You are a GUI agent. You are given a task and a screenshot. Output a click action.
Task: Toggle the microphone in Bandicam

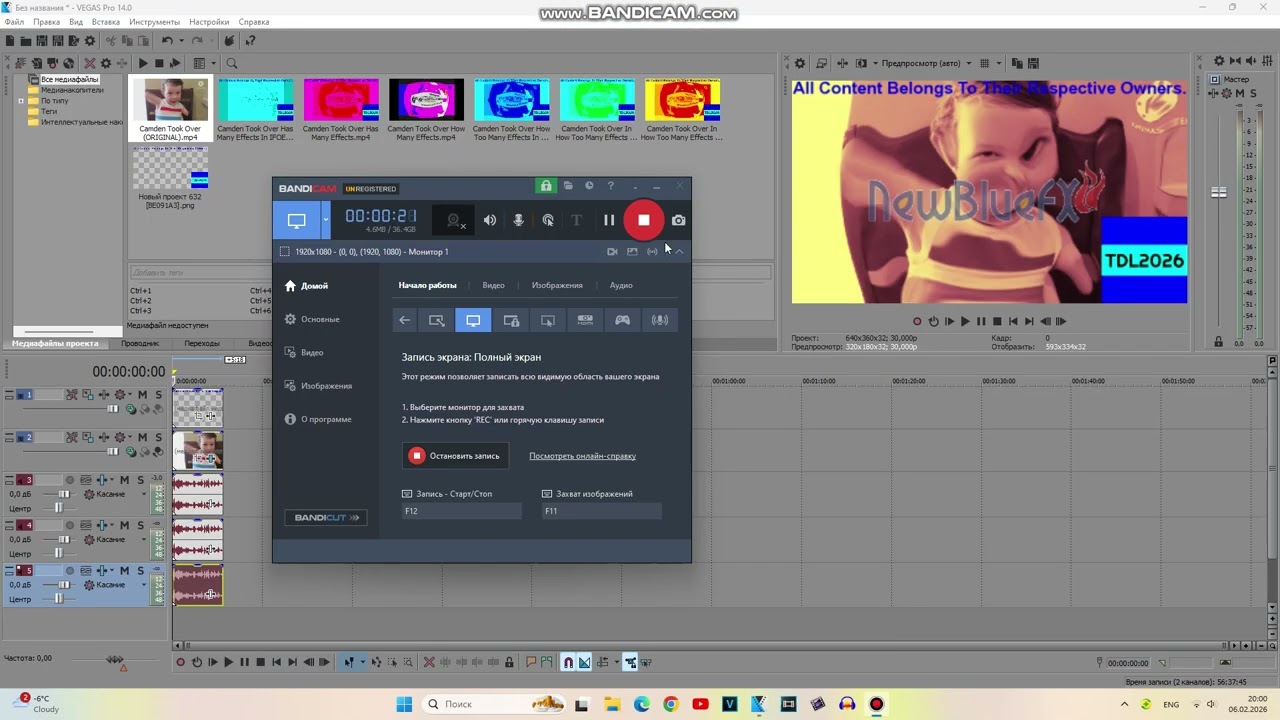pos(518,220)
